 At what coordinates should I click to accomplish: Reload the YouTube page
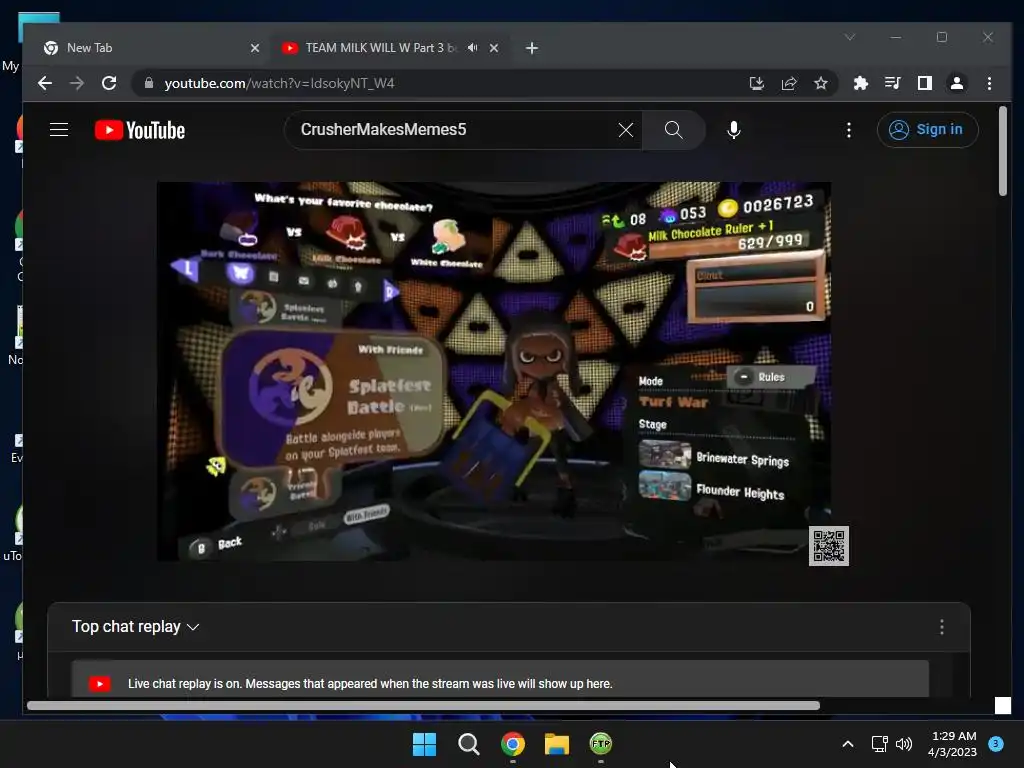(109, 83)
